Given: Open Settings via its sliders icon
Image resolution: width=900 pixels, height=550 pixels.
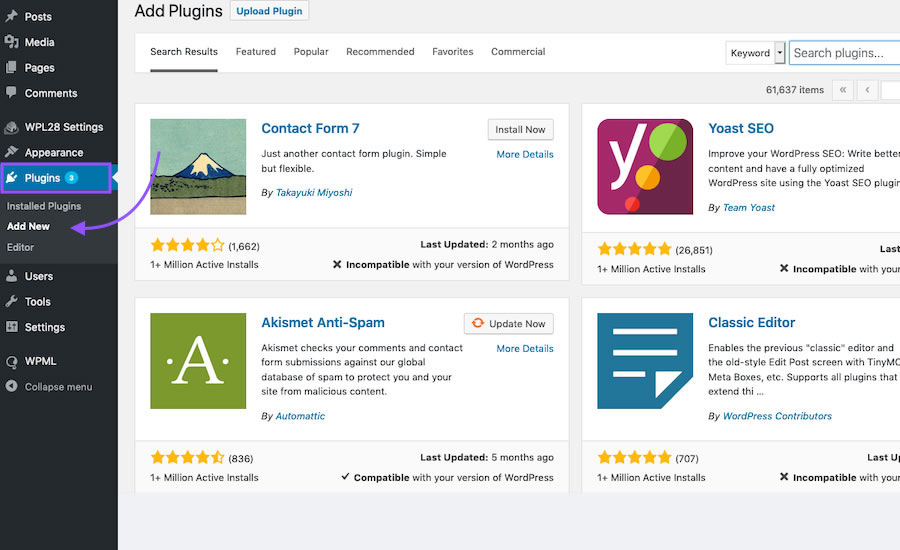Looking at the screenshot, I should click(x=11, y=327).
